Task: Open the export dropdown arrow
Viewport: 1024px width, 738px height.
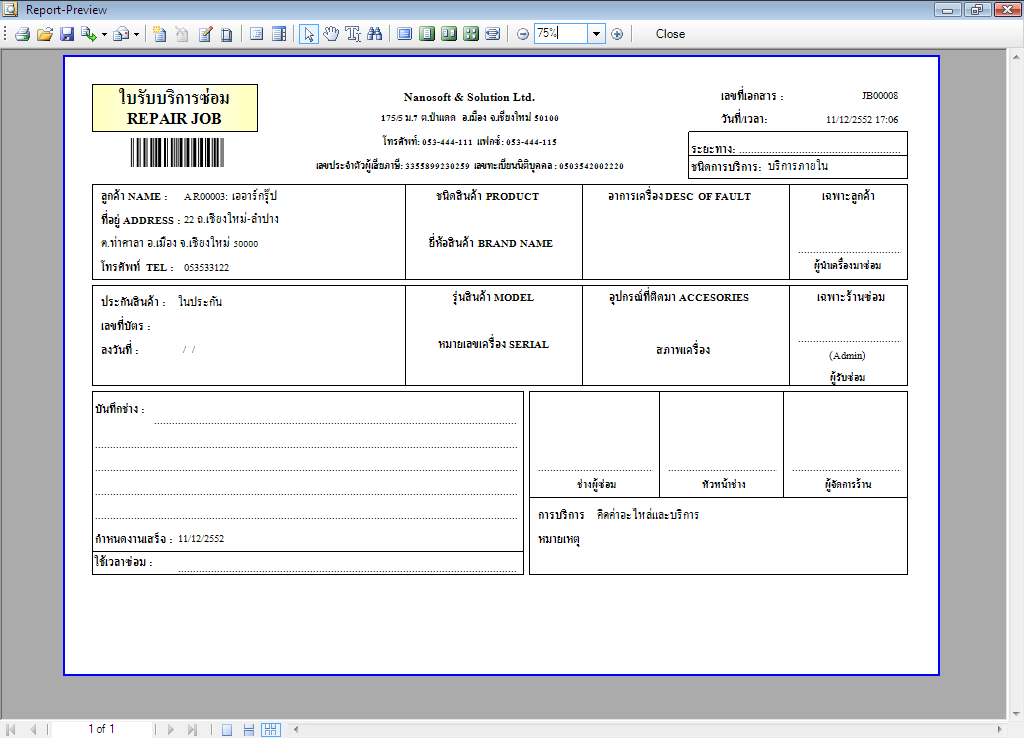Action: tap(104, 34)
